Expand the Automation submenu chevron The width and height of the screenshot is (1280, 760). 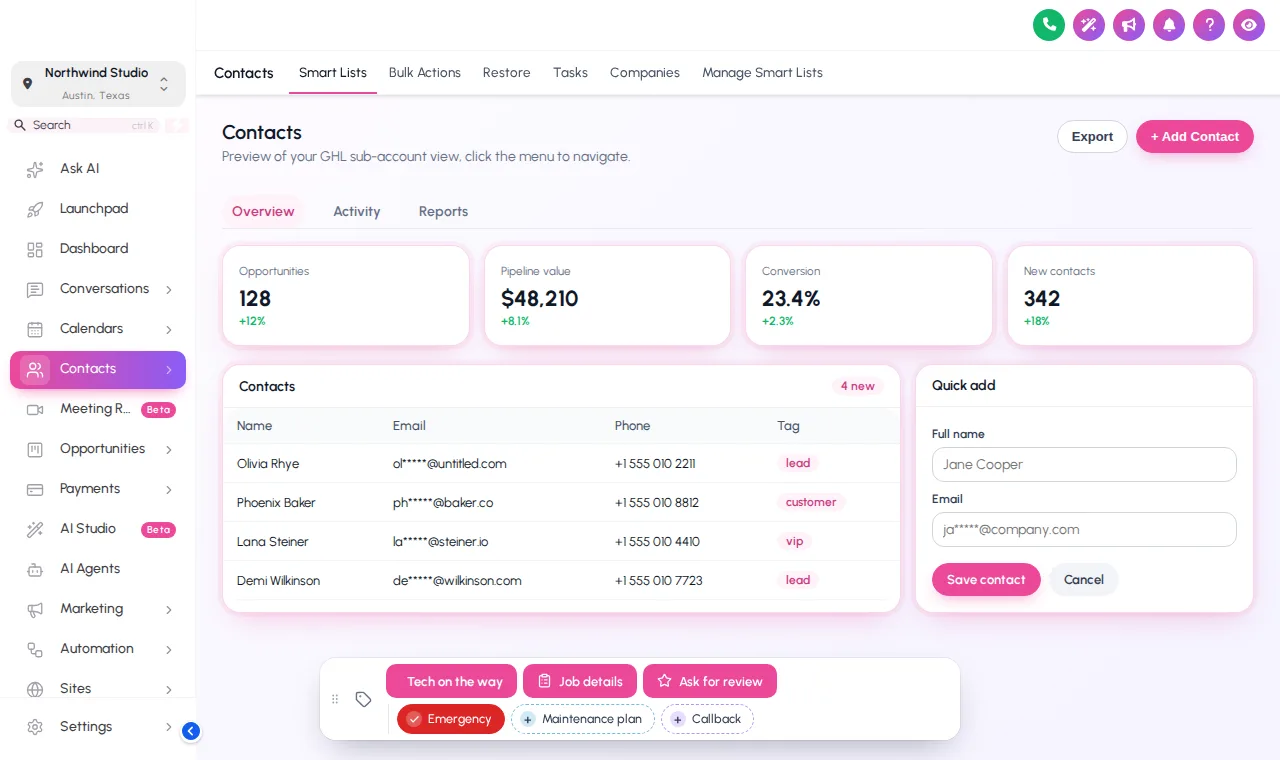[169, 649]
